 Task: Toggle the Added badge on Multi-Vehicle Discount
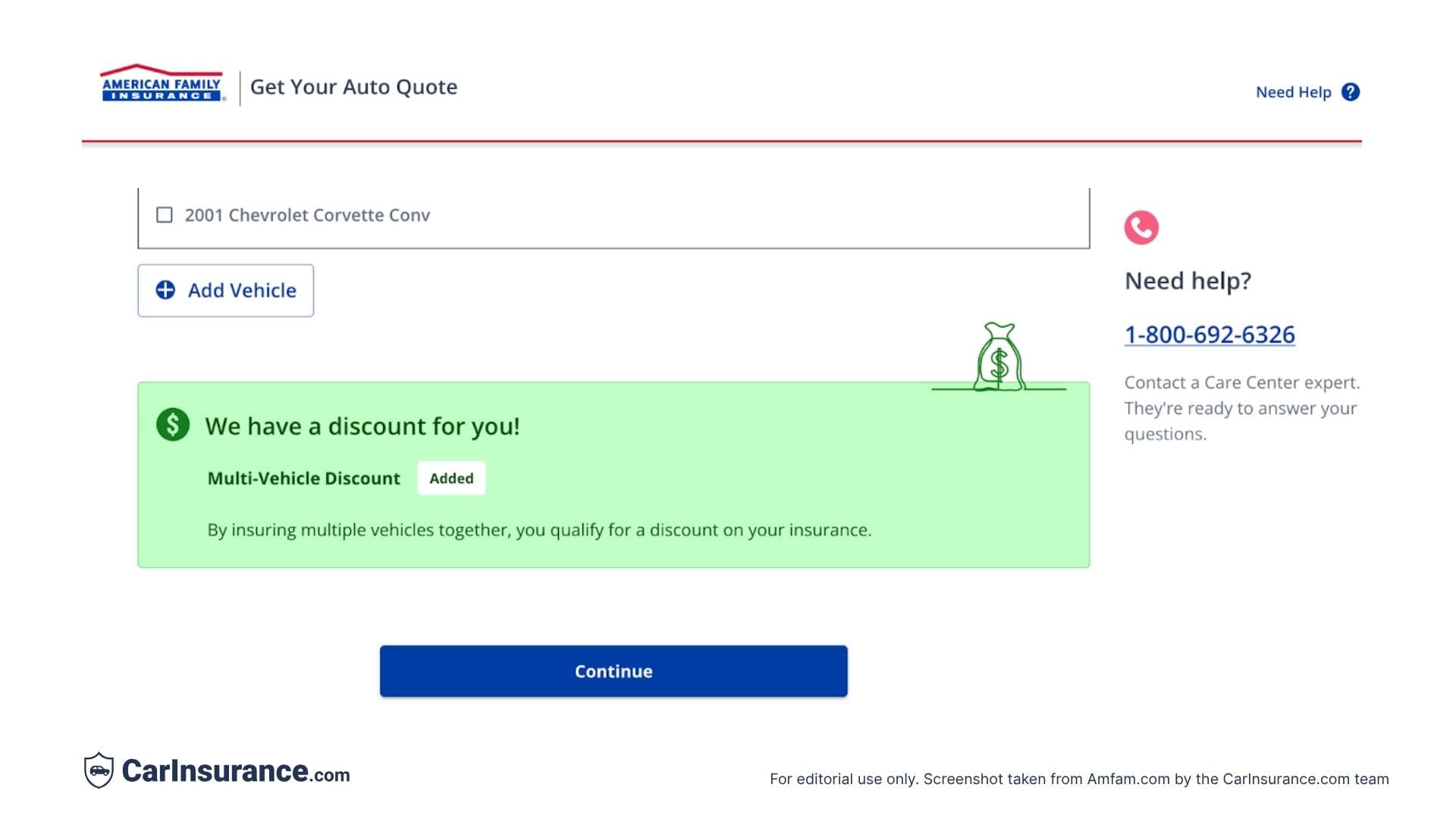451,478
